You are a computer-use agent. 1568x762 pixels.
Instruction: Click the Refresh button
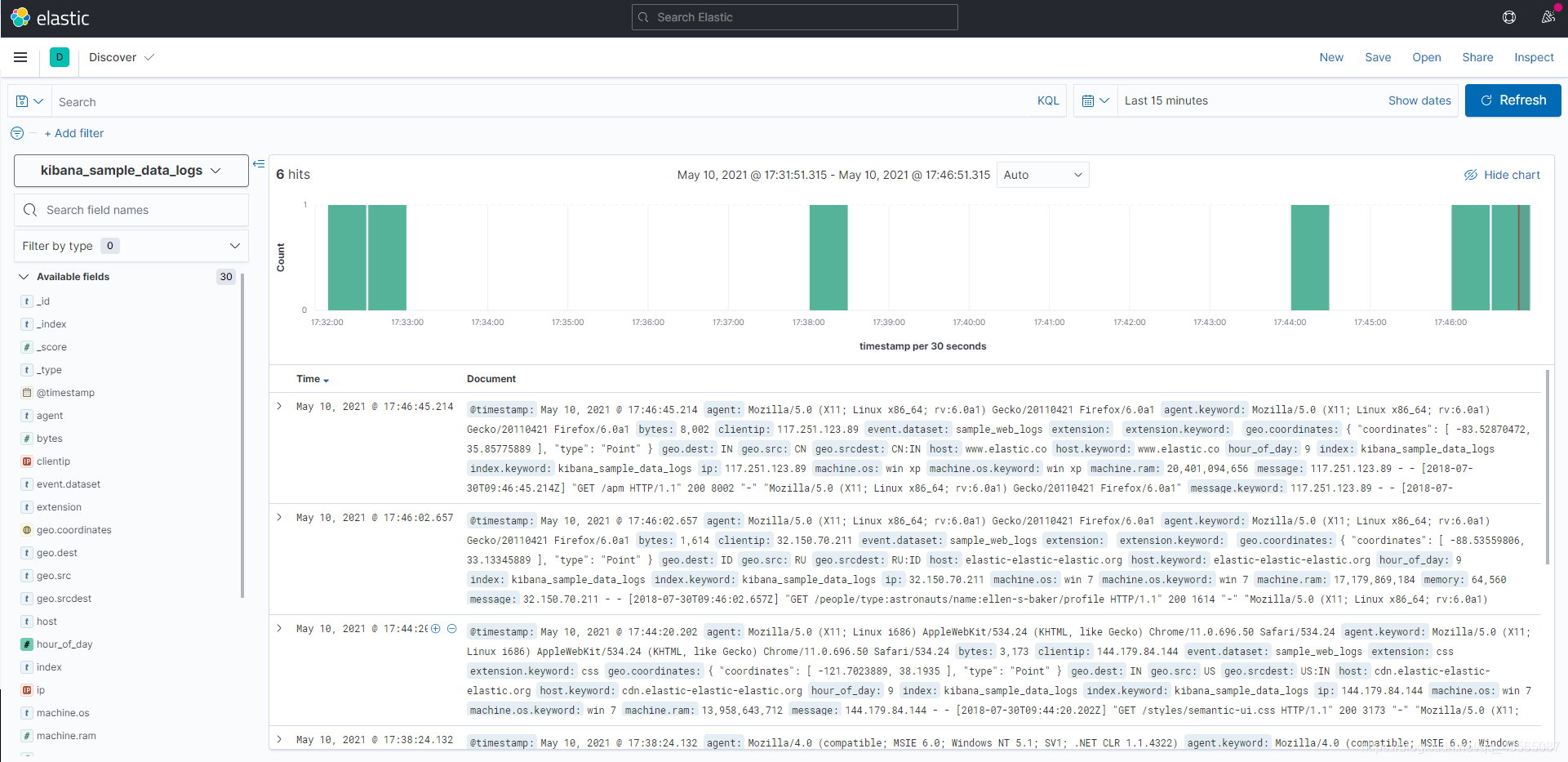tap(1512, 100)
